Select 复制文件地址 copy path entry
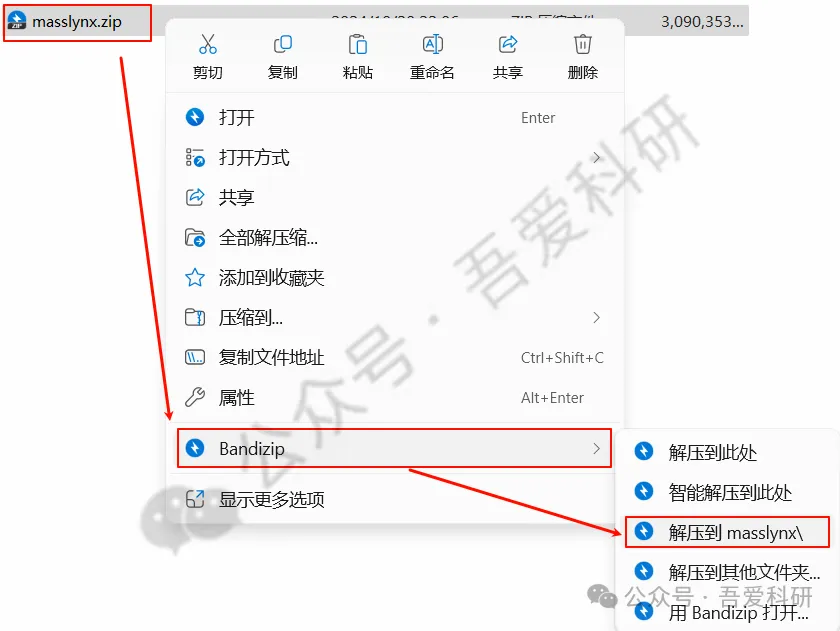The image size is (840, 631). [395, 357]
